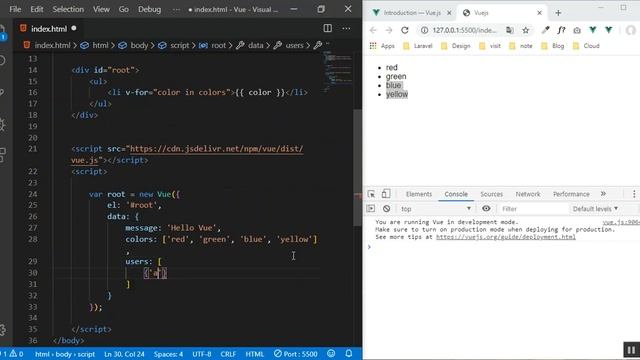Open the Blog bookmarks folder

click(x=553, y=46)
